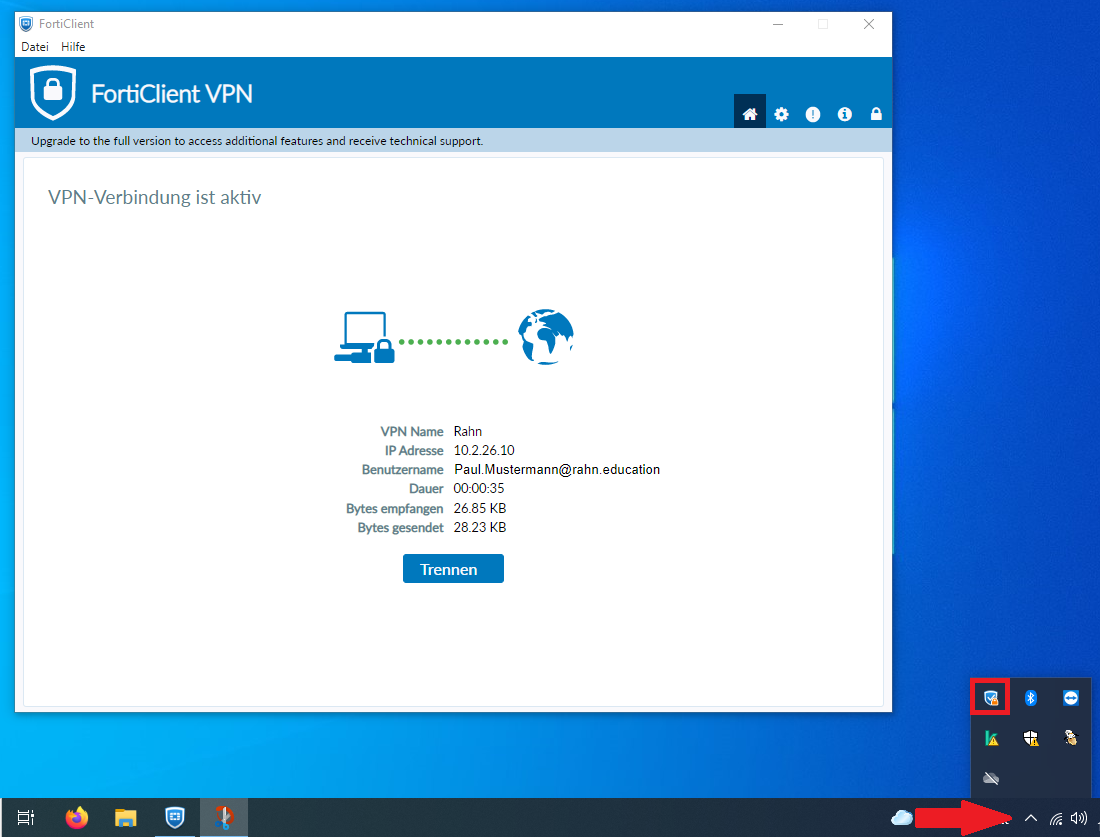
Task: Open the network Wi-Fi icon in the taskbar
Action: (1056, 818)
